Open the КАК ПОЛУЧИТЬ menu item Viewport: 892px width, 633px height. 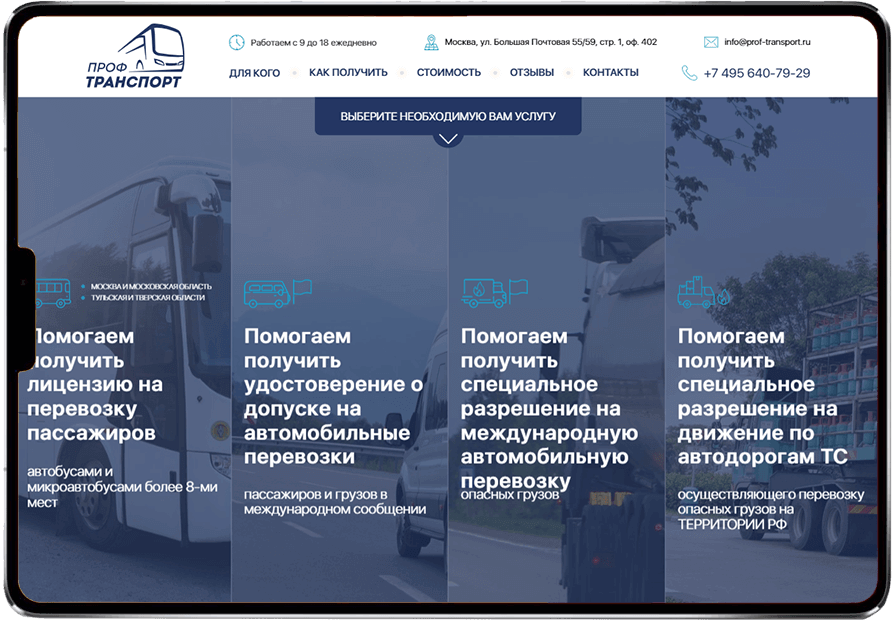pyautogui.click(x=348, y=72)
